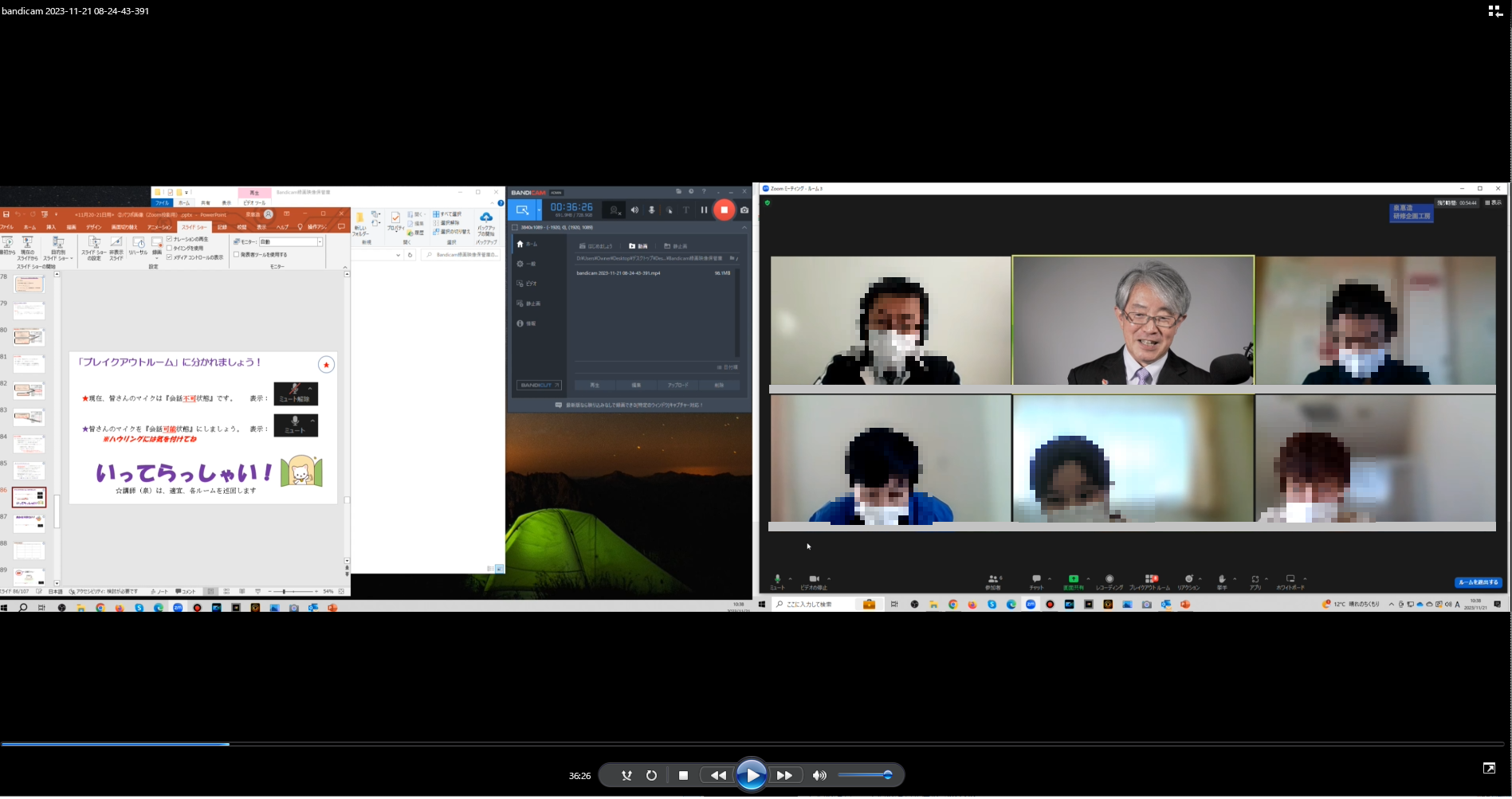Click the Bandicam mouse cursor effect icon
The height and width of the screenshot is (799, 1512).
[669, 210]
